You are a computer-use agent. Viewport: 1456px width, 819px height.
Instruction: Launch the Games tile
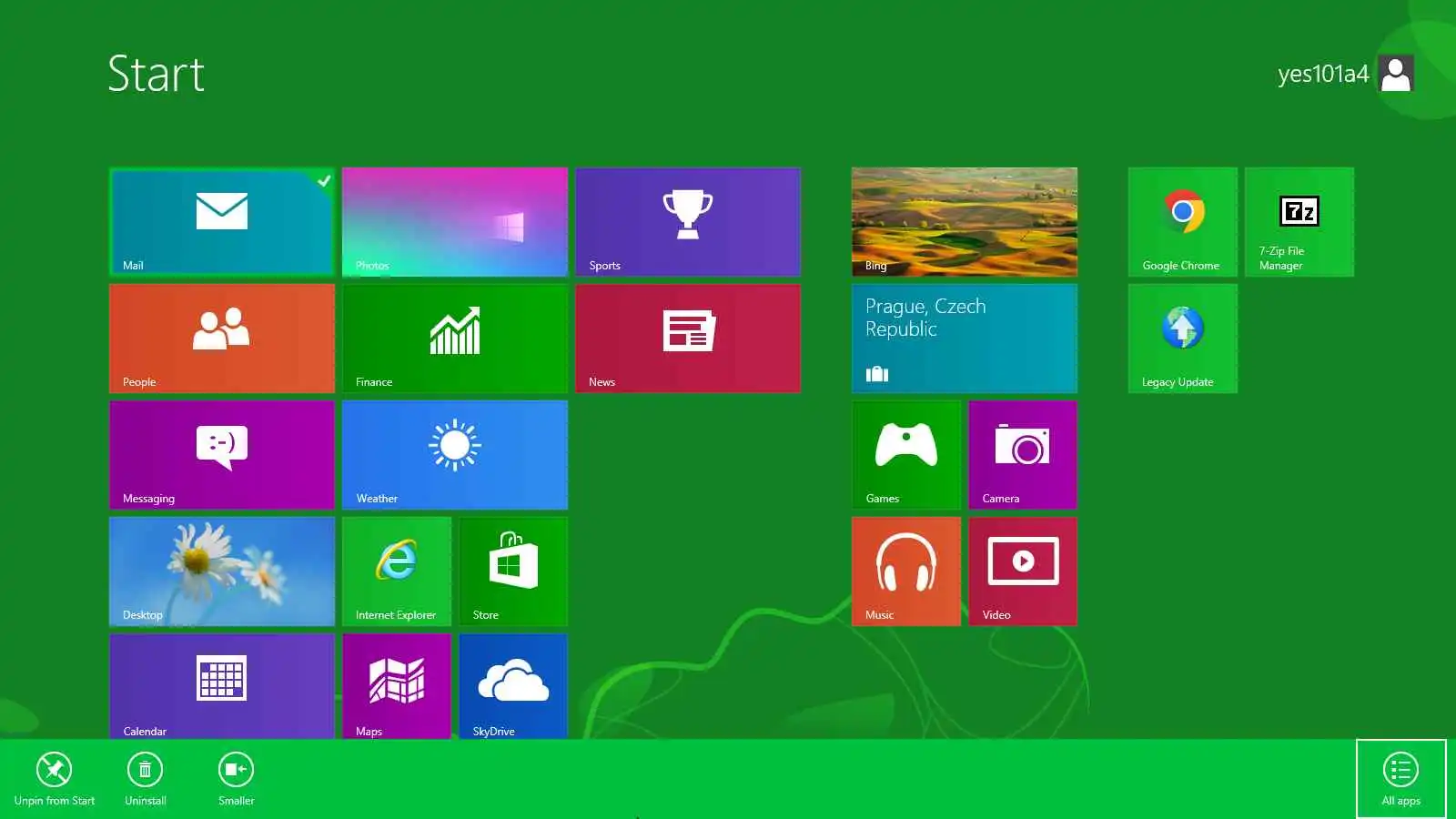click(906, 455)
